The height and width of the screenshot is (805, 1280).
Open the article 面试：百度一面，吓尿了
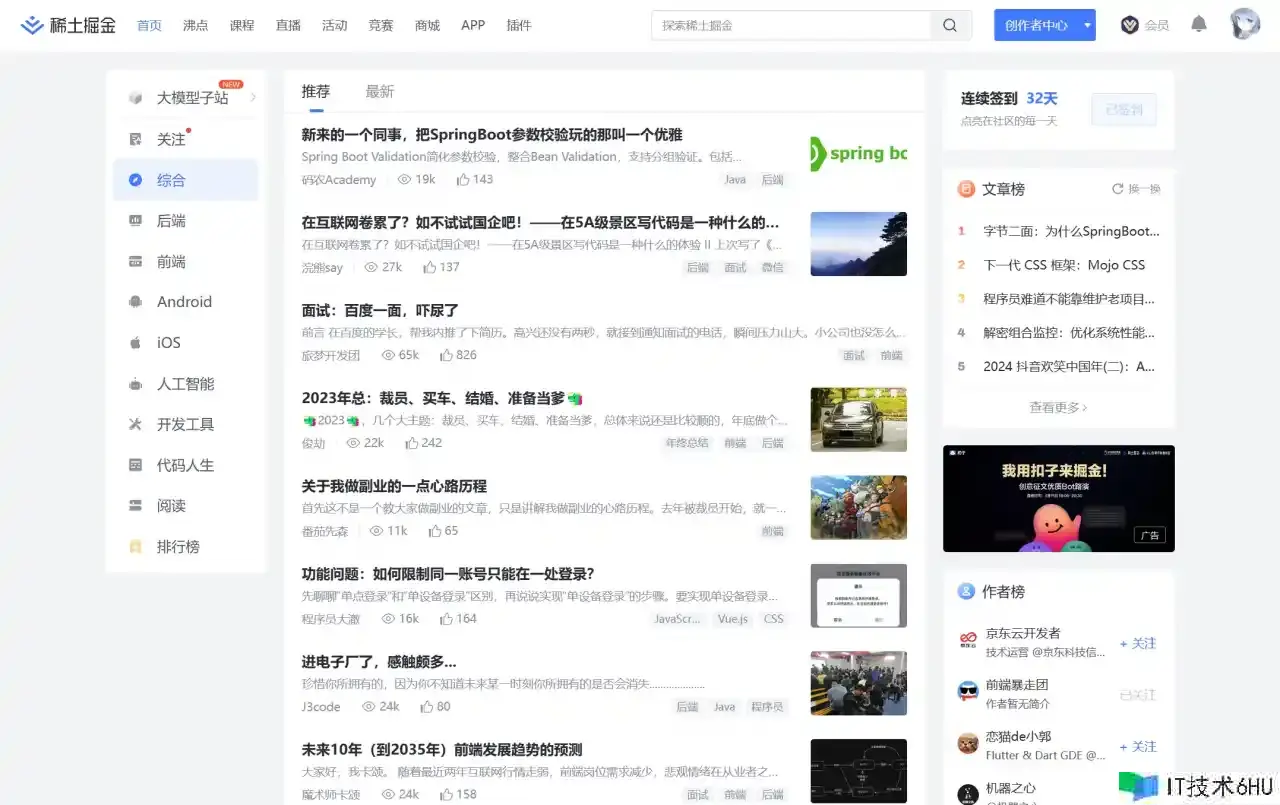[380, 311]
